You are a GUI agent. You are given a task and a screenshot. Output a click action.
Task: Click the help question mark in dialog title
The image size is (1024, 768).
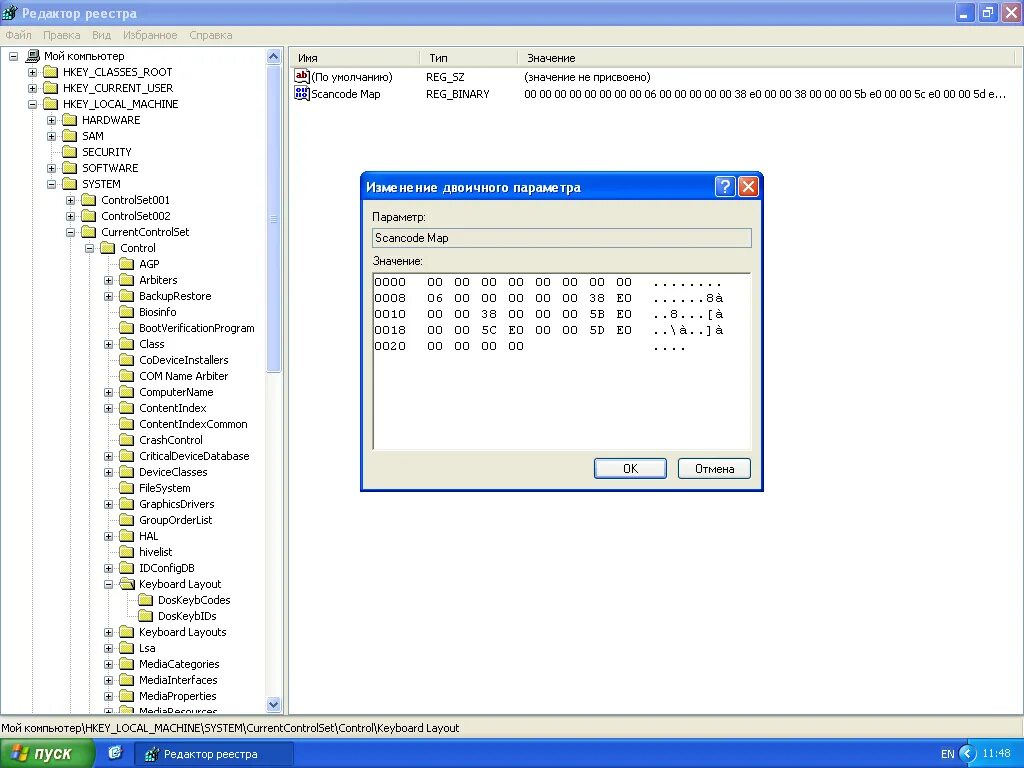(x=726, y=187)
